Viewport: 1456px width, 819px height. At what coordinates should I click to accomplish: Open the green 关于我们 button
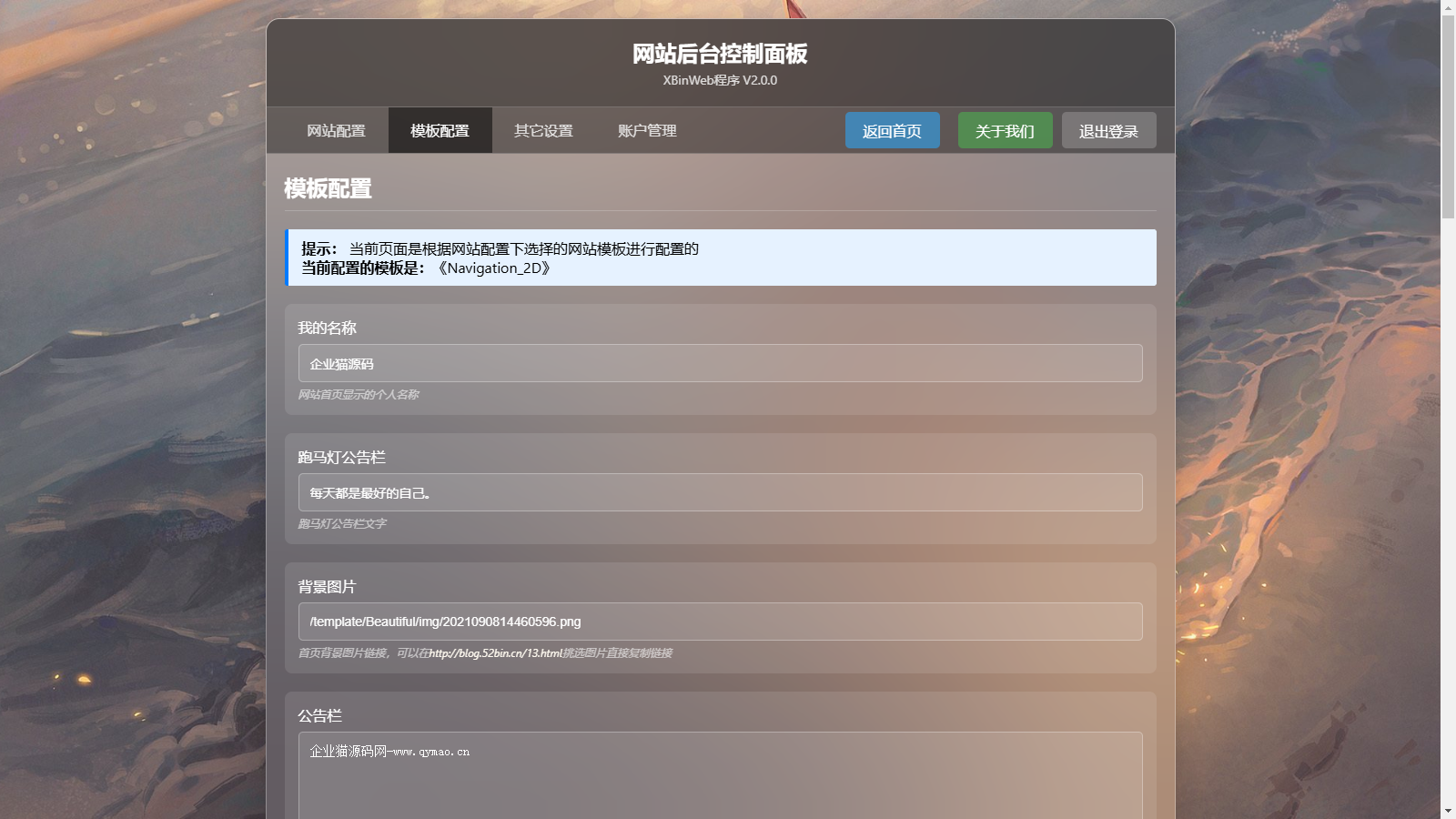(x=1005, y=130)
